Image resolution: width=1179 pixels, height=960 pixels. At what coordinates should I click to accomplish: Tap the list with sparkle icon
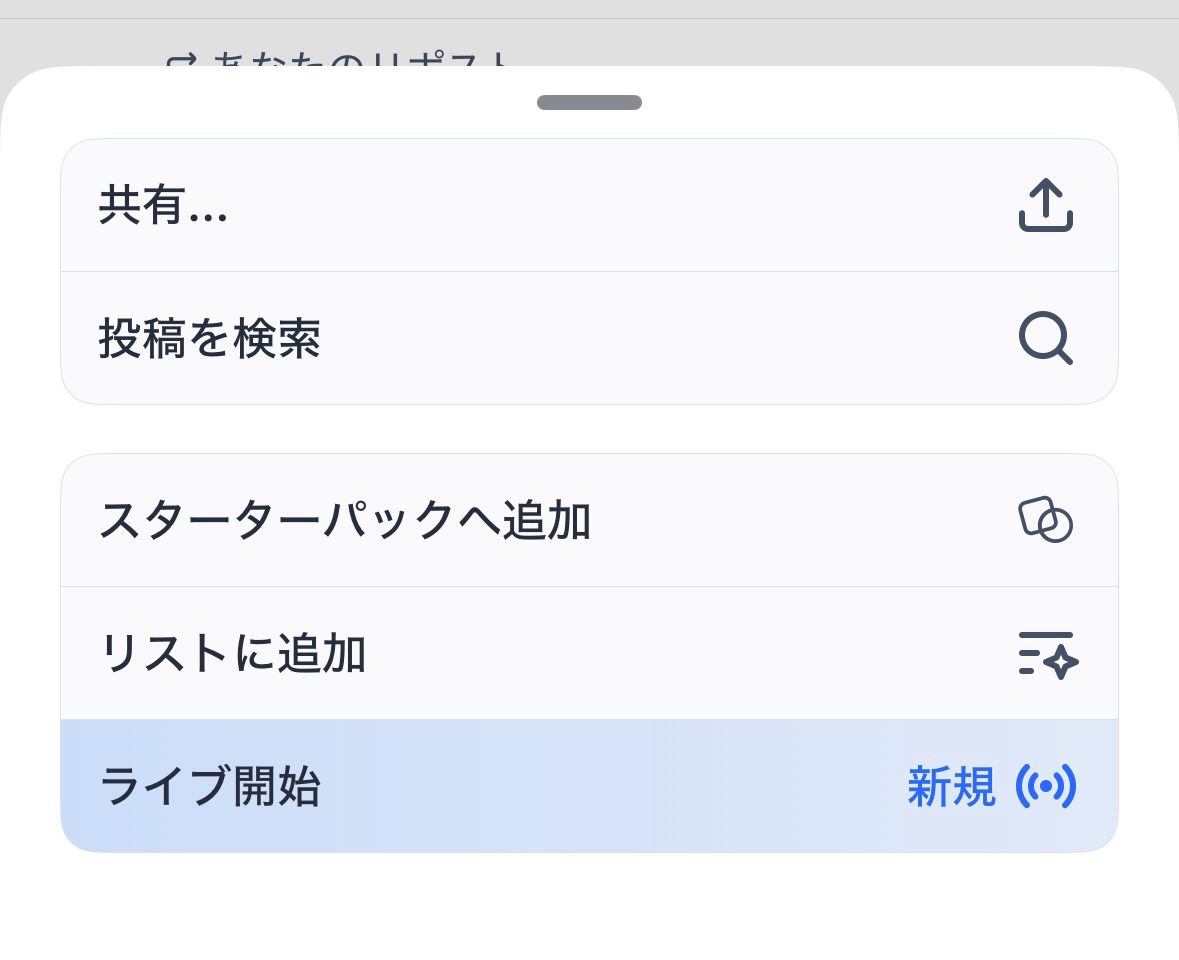click(1047, 654)
